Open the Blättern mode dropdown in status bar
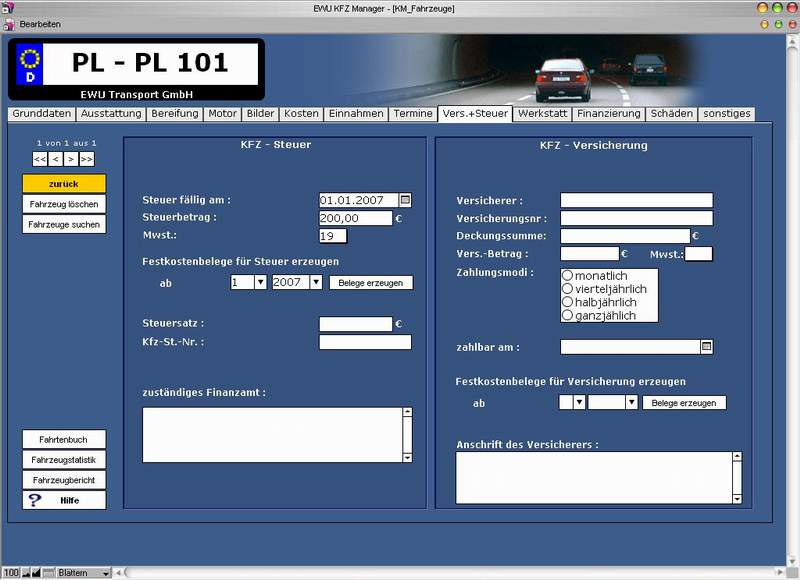The image size is (800, 580). [x=106, y=573]
